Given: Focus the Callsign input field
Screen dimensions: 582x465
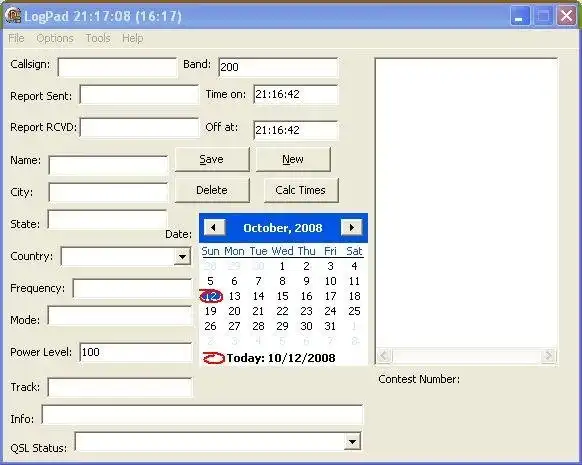Looking at the screenshot, I should click(117, 67).
